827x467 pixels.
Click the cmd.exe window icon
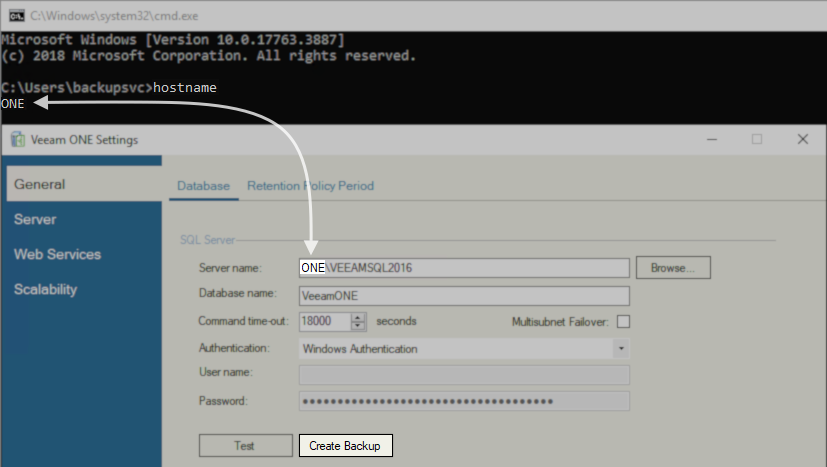pyautogui.click(x=16, y=15)
